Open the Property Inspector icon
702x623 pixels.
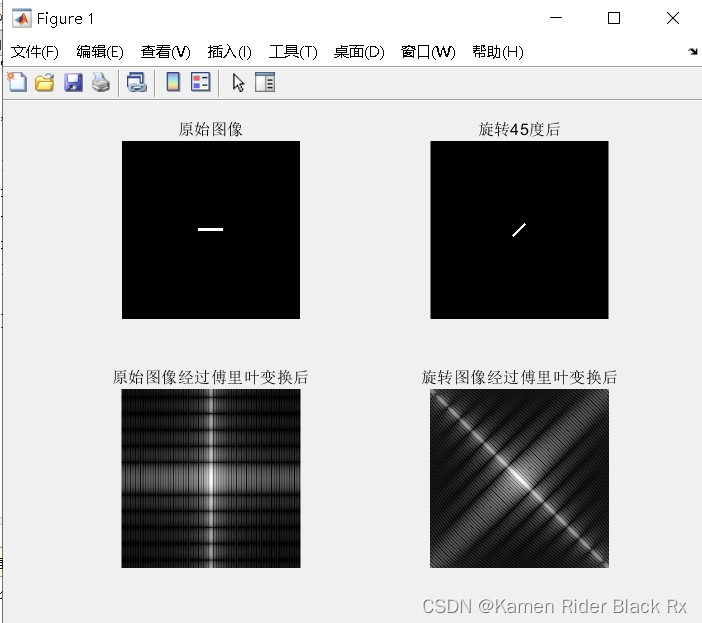coord(265,82)
